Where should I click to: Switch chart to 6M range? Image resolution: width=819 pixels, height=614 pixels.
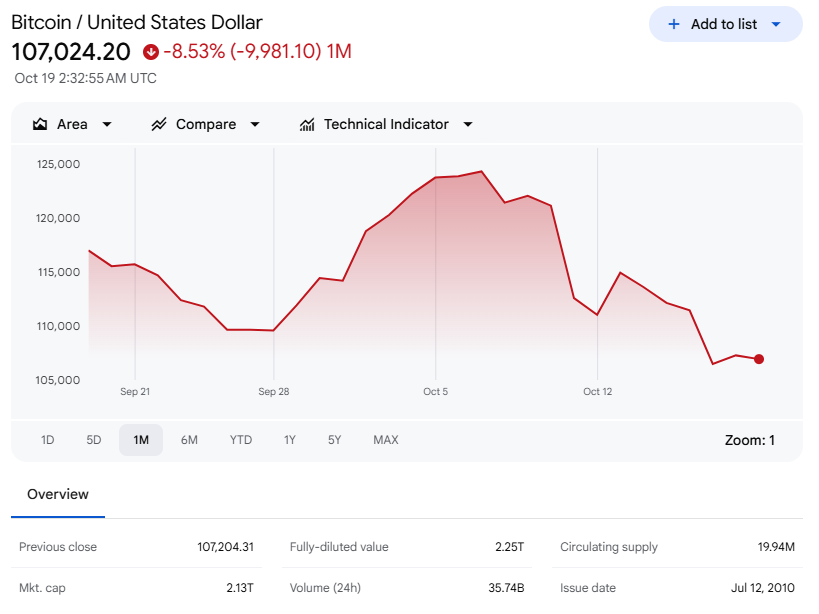tap(189, 440)
